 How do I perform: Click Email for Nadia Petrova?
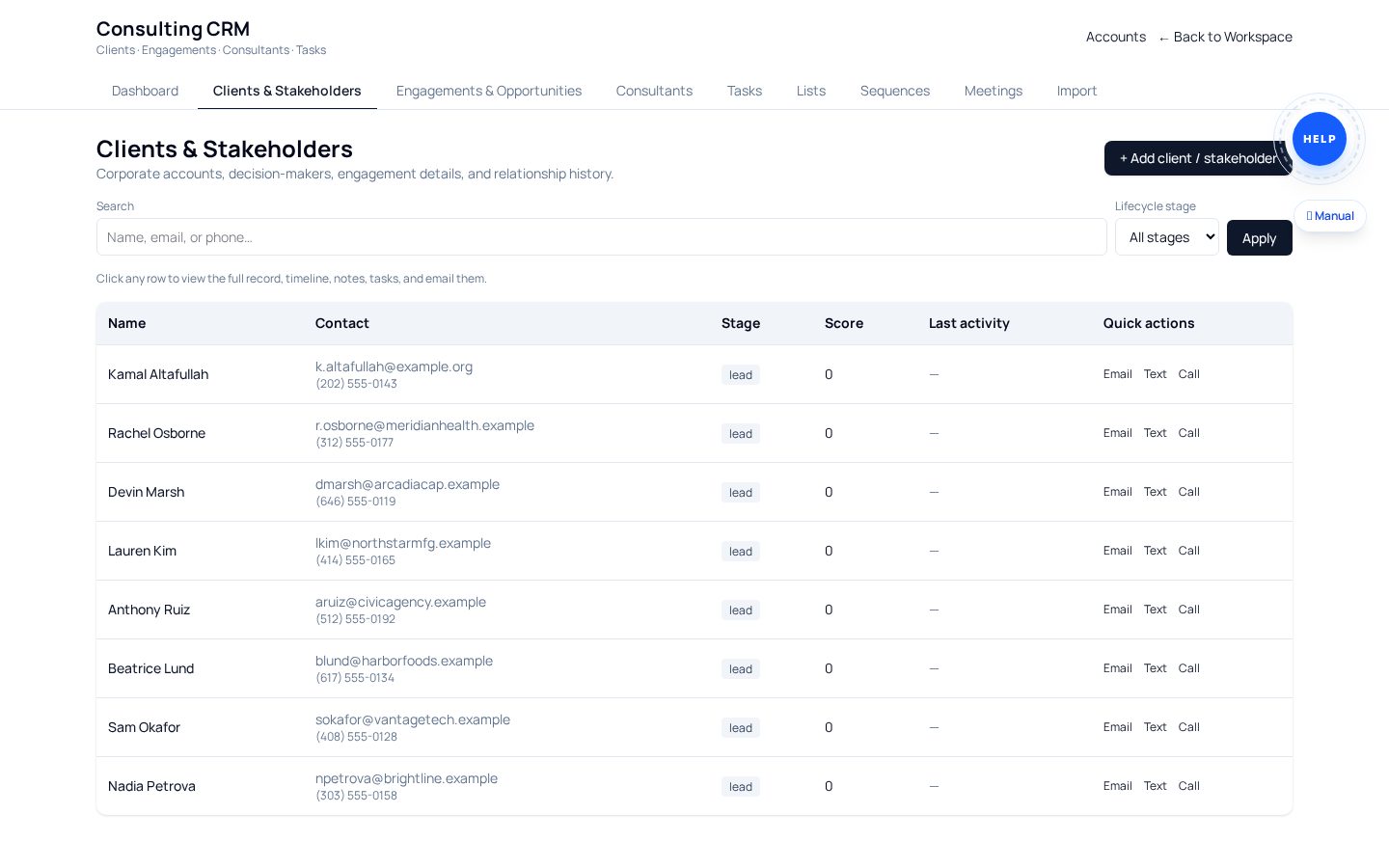tap(1117, 786)
